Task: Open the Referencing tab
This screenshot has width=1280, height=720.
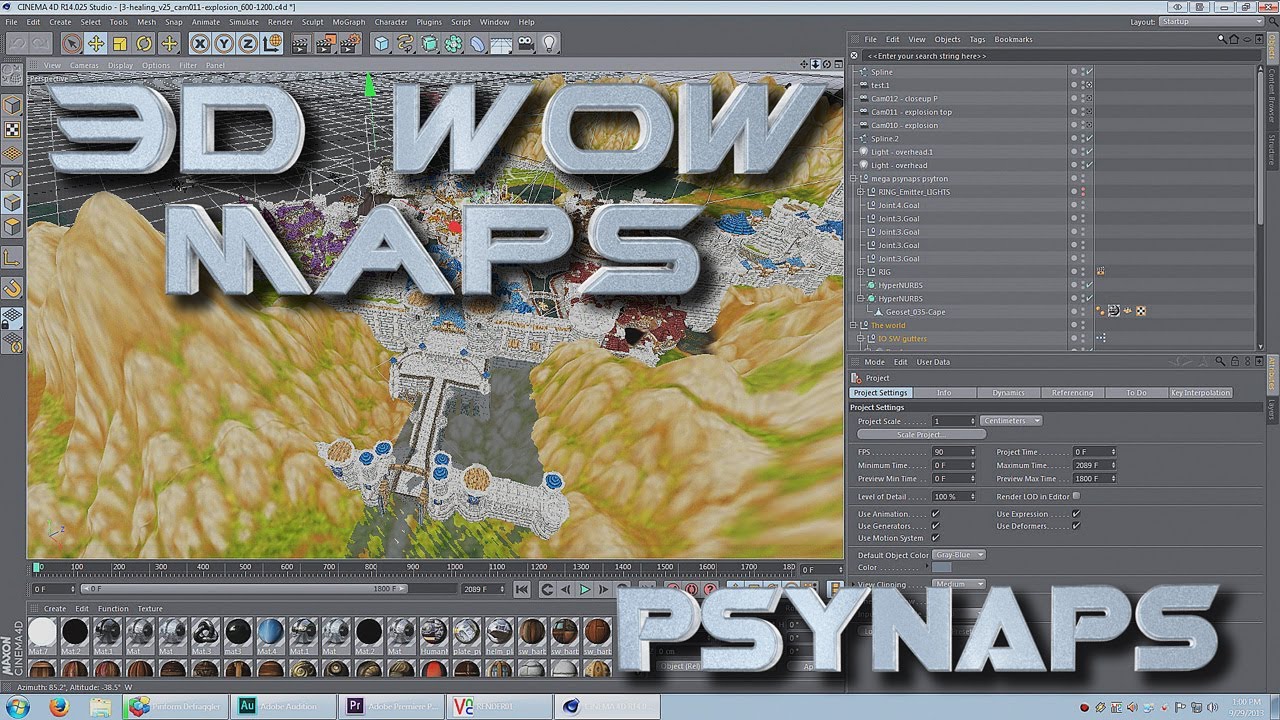Action: 1072,393
